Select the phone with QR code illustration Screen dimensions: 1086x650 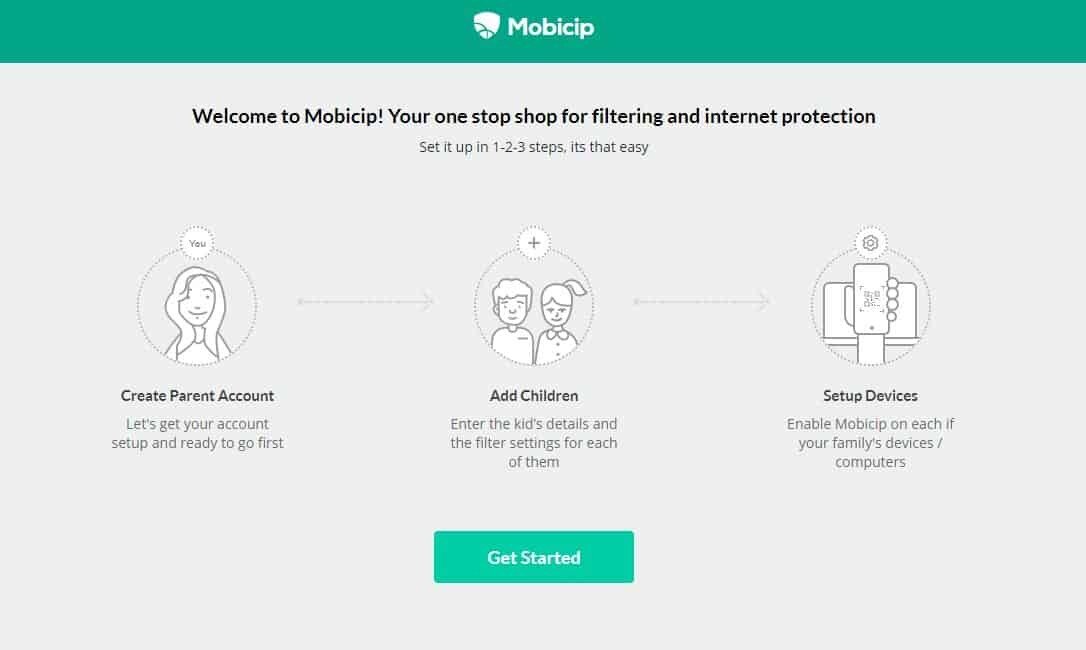tap(872, 300)
